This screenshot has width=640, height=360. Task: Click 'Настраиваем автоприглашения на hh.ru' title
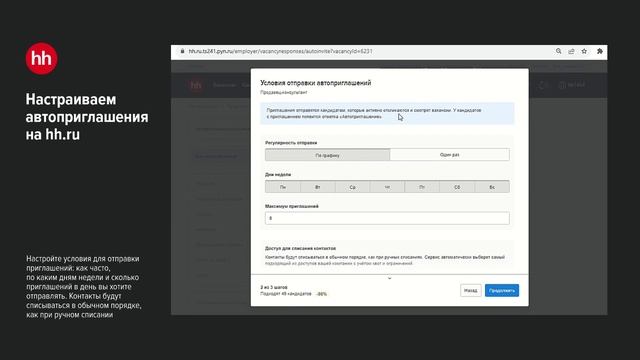click(x=87, y=117)
